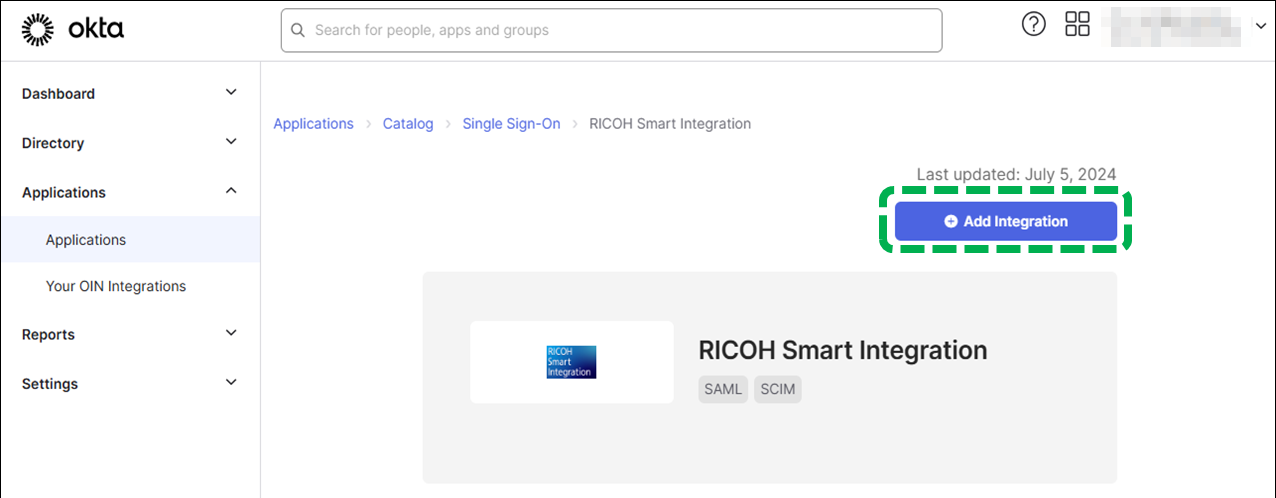Open the user account dropdown arrow

pos(1260,27)
